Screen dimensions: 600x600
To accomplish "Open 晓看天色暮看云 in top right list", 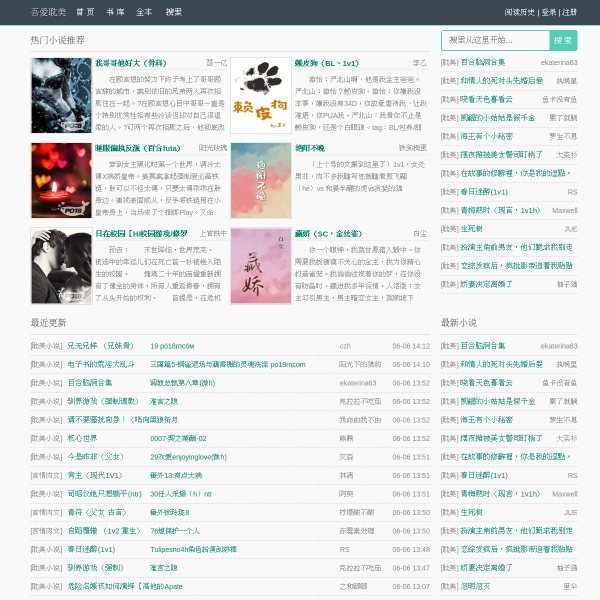I will pyautogui.click(x=486, y=99).
